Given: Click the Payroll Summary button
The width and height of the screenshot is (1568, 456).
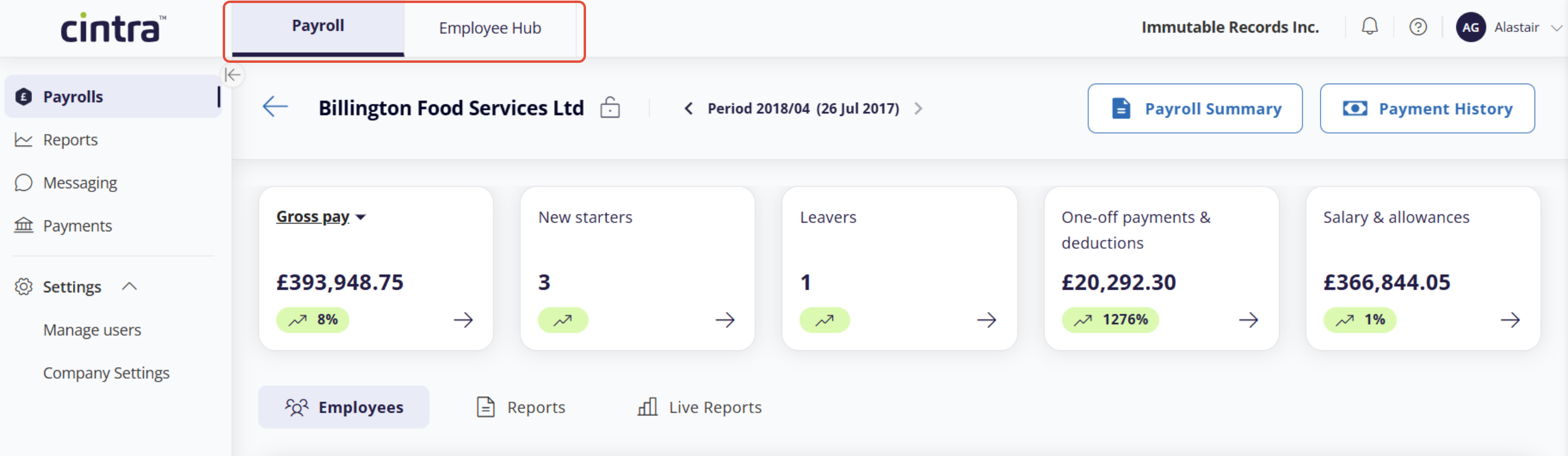Looking at the screenshot, I should 1195,108.
